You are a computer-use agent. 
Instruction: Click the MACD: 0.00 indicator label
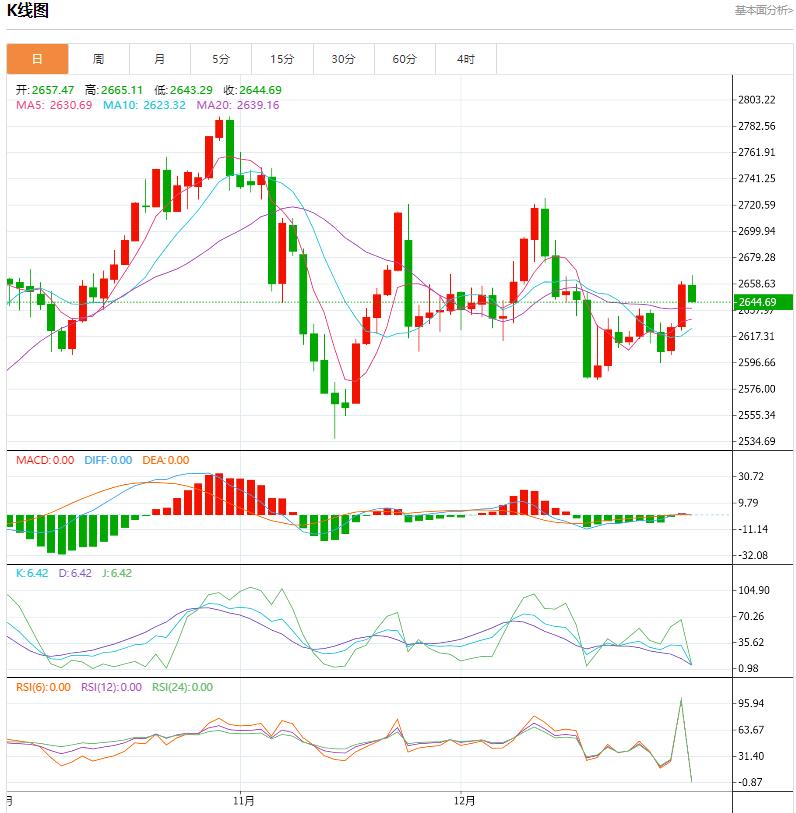pos(44,460)
